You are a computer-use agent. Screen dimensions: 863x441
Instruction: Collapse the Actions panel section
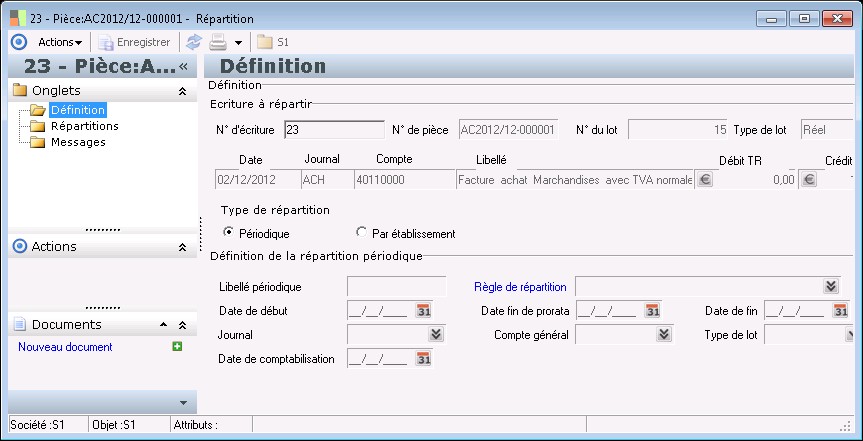(x=183, y=247)
